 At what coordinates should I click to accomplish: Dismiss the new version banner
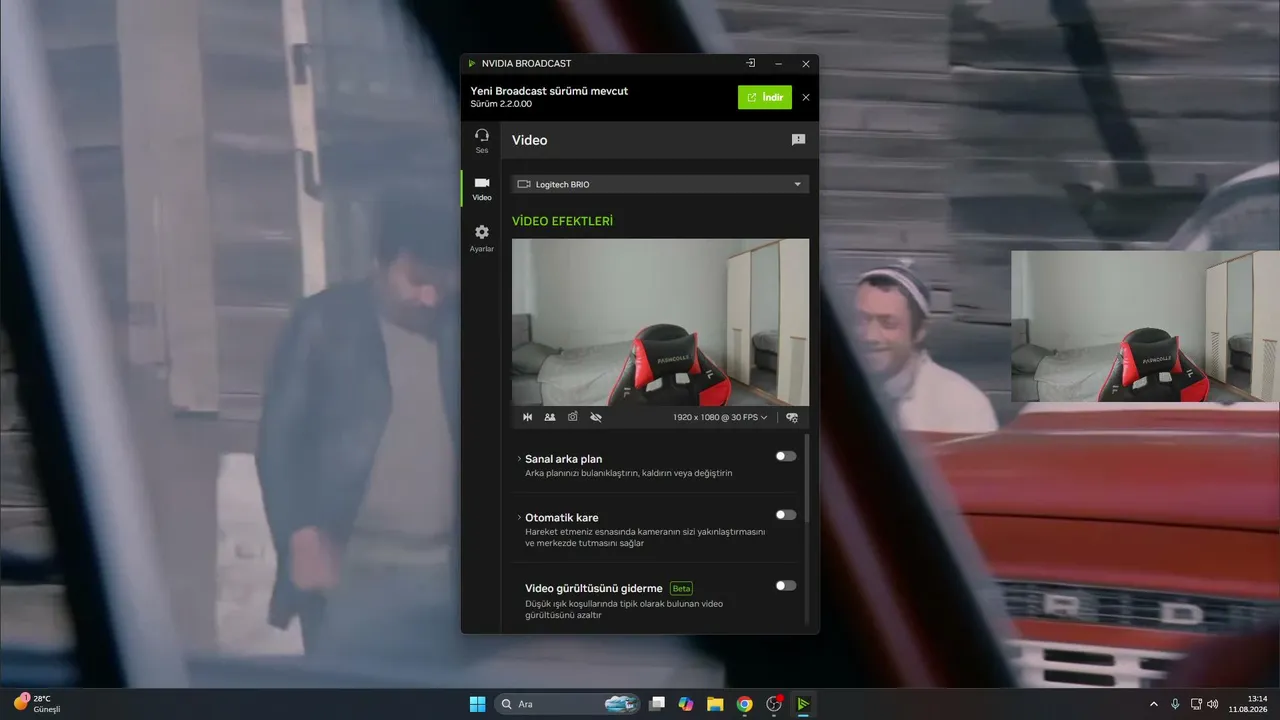(x=806, y=97)
